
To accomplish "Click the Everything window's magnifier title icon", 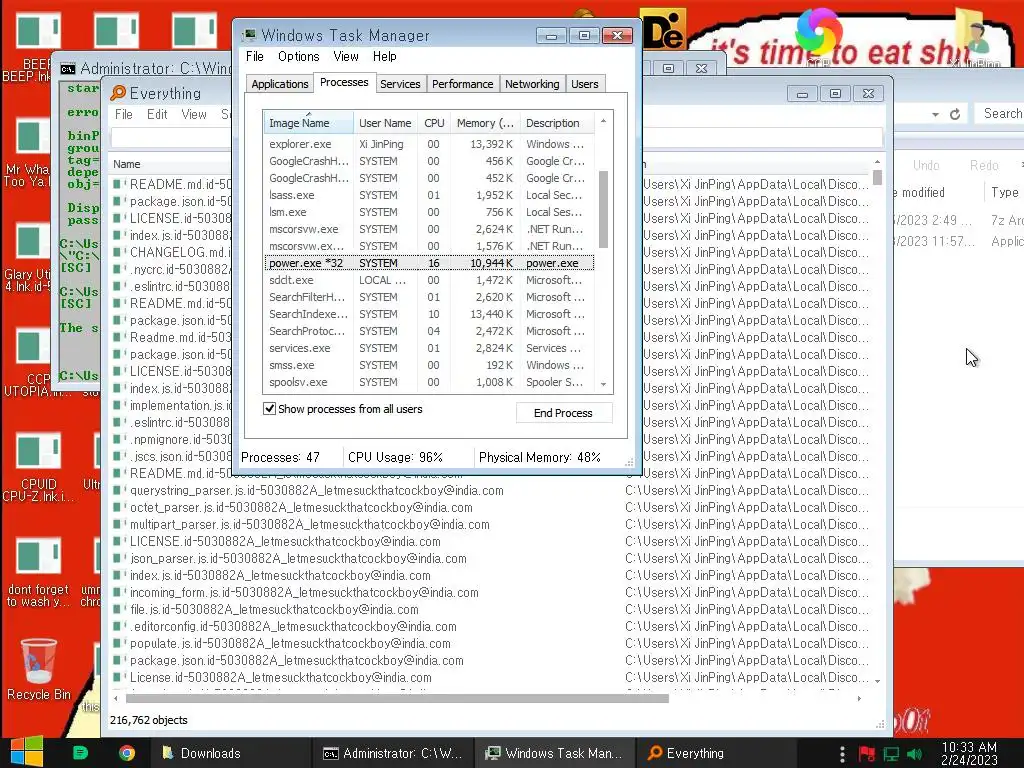I will [x=118, y=93].
